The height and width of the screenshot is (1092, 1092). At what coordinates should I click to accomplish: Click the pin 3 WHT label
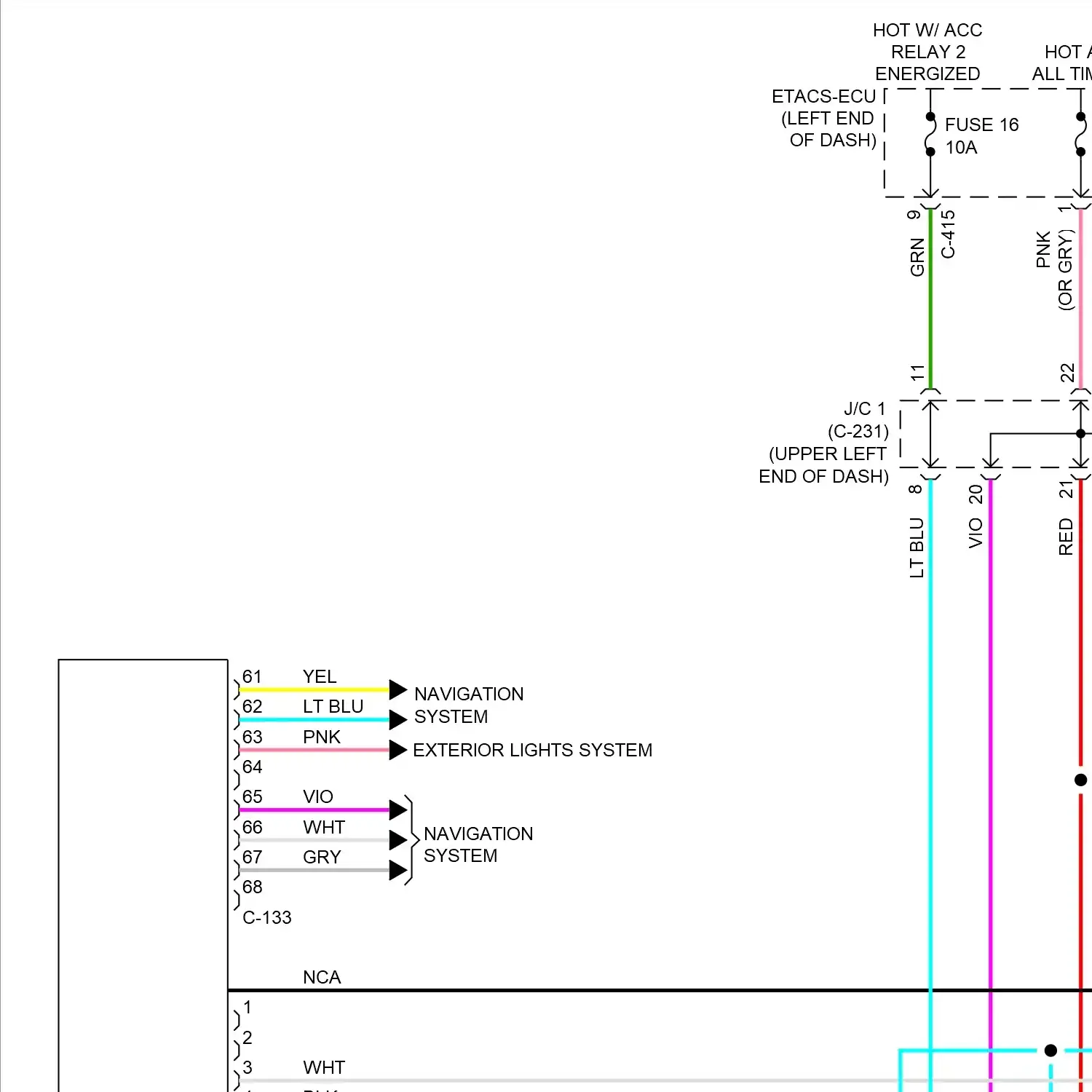click(324, 1067)
